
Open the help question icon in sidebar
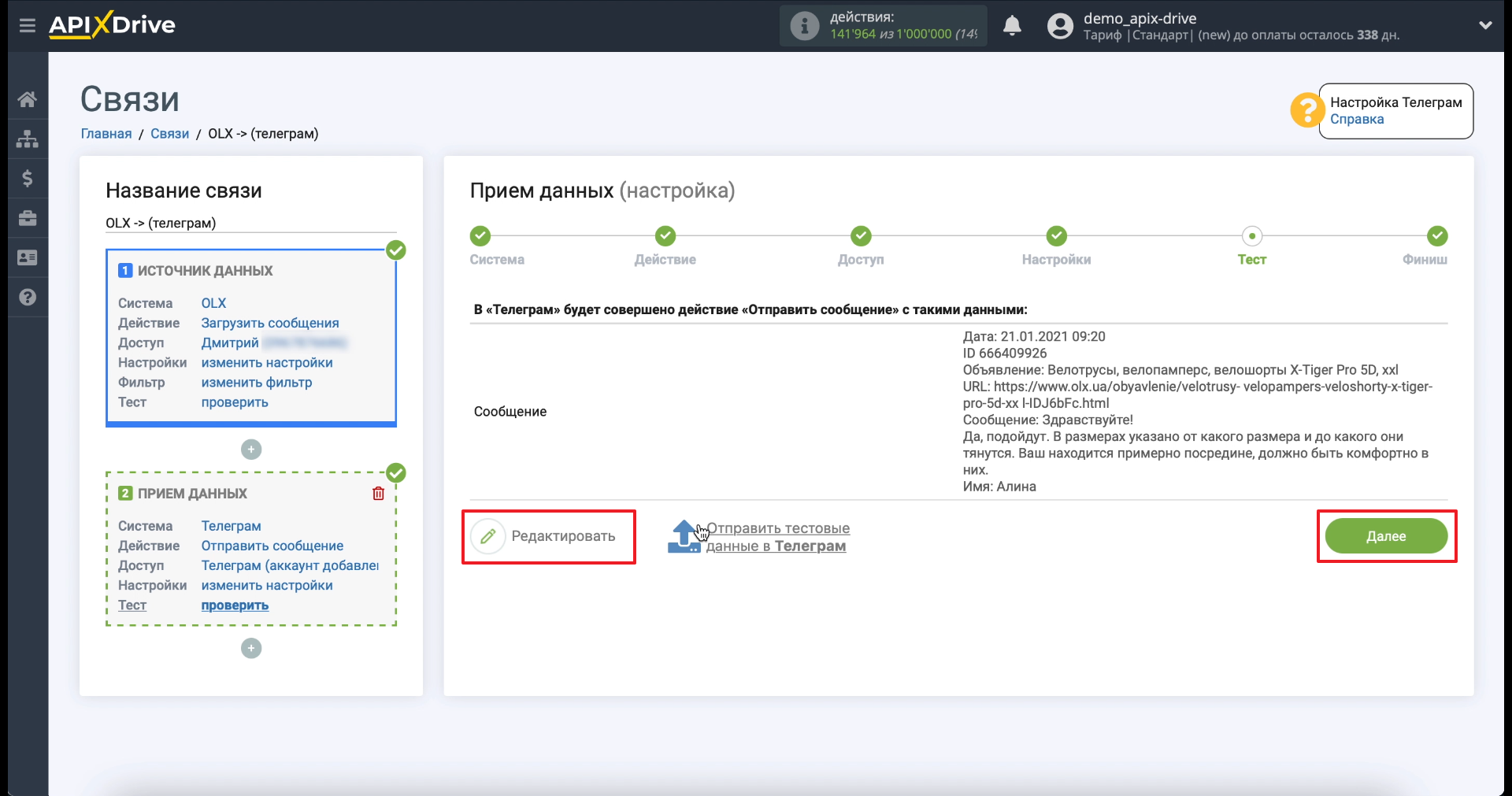point(28,297)
